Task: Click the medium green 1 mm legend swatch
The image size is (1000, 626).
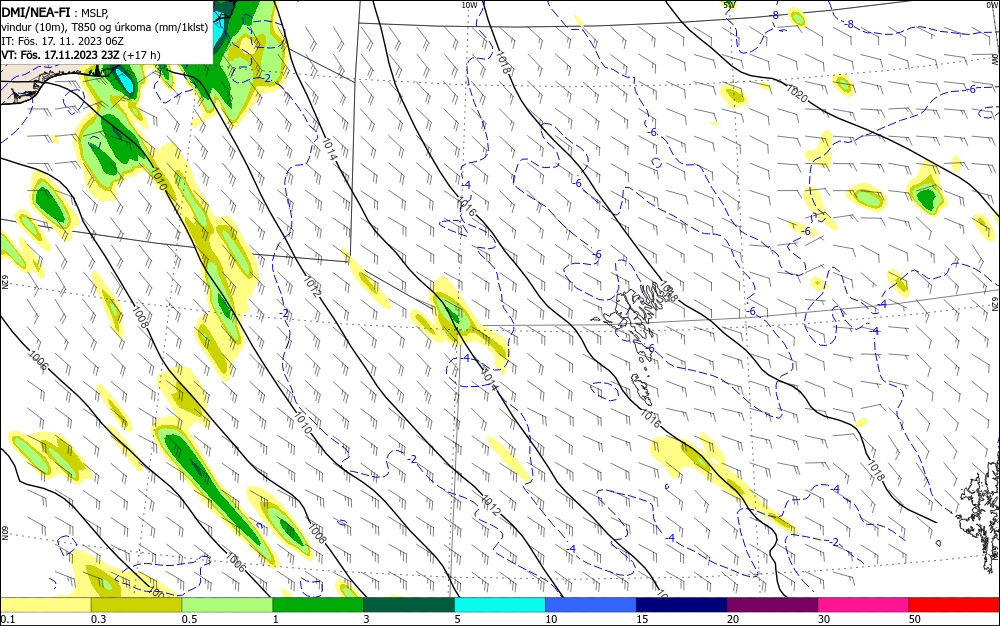Action: click(318, 605)
